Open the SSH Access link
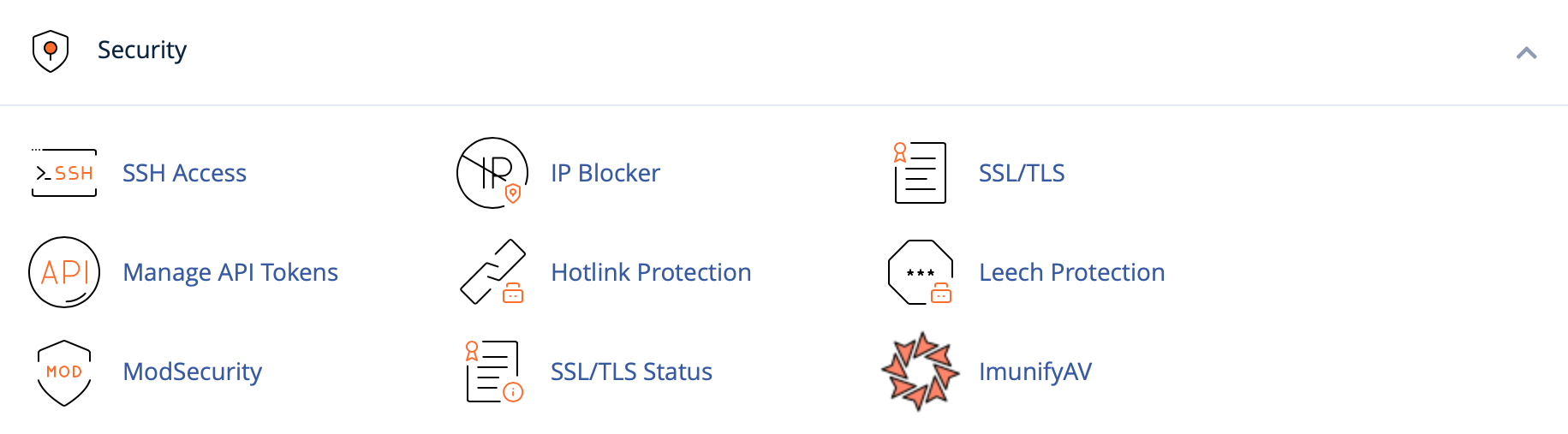The width and height of the screenshot is (1568, 434). click(x=184, y=173)
